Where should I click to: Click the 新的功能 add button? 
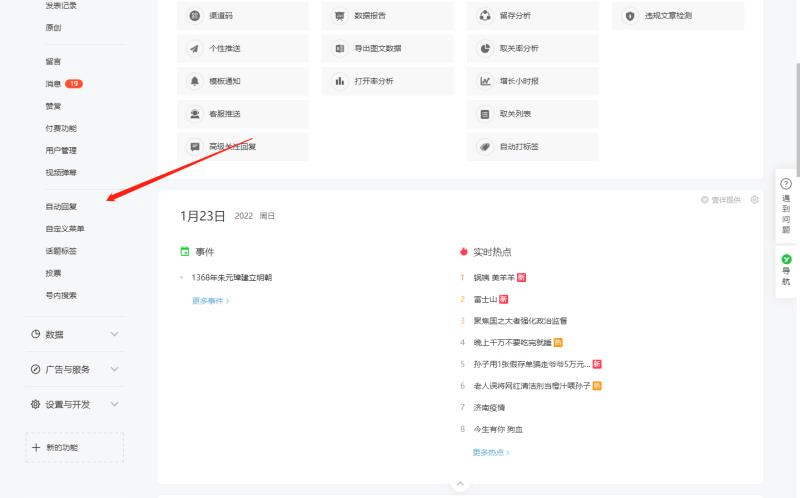point(74,448)
